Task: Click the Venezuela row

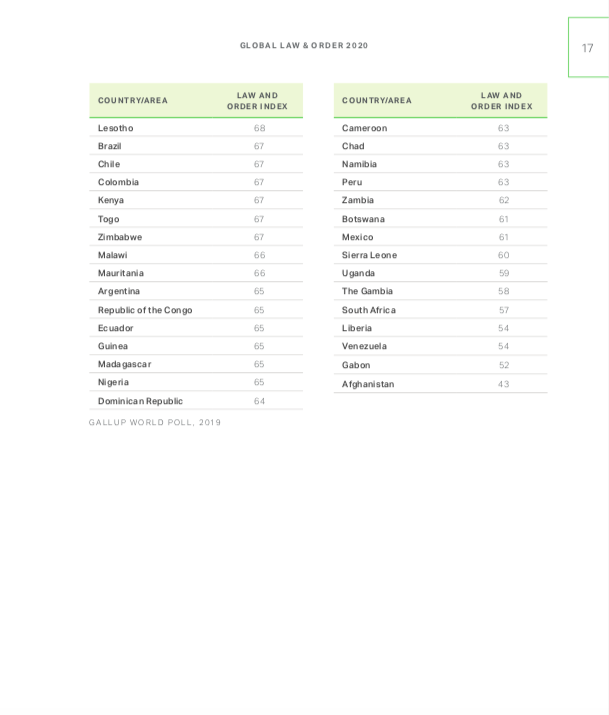Action: coord(440,346)
